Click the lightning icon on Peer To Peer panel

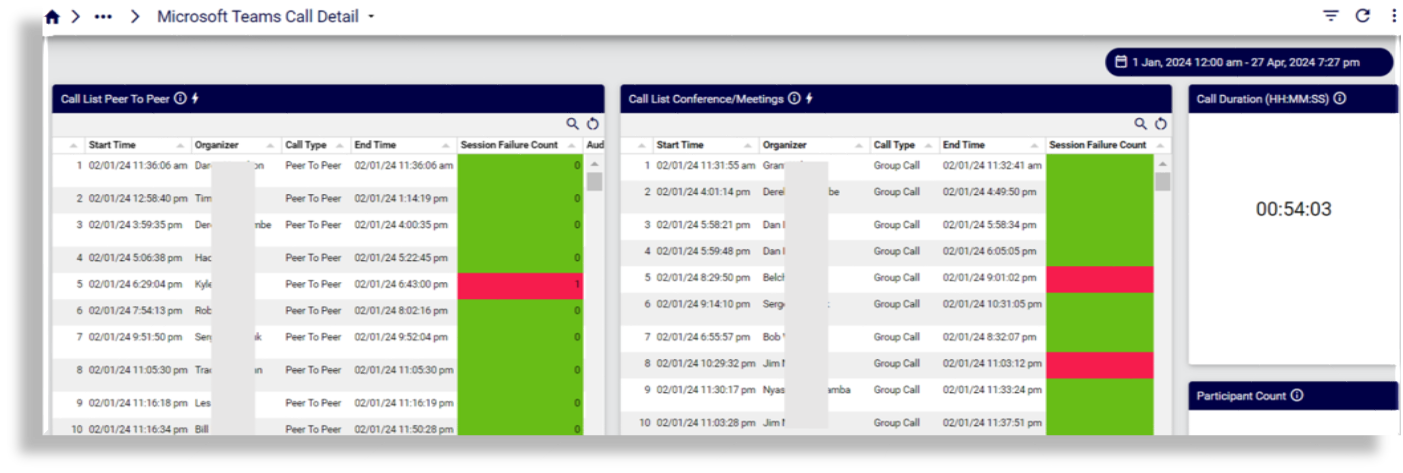click(195, 98)
